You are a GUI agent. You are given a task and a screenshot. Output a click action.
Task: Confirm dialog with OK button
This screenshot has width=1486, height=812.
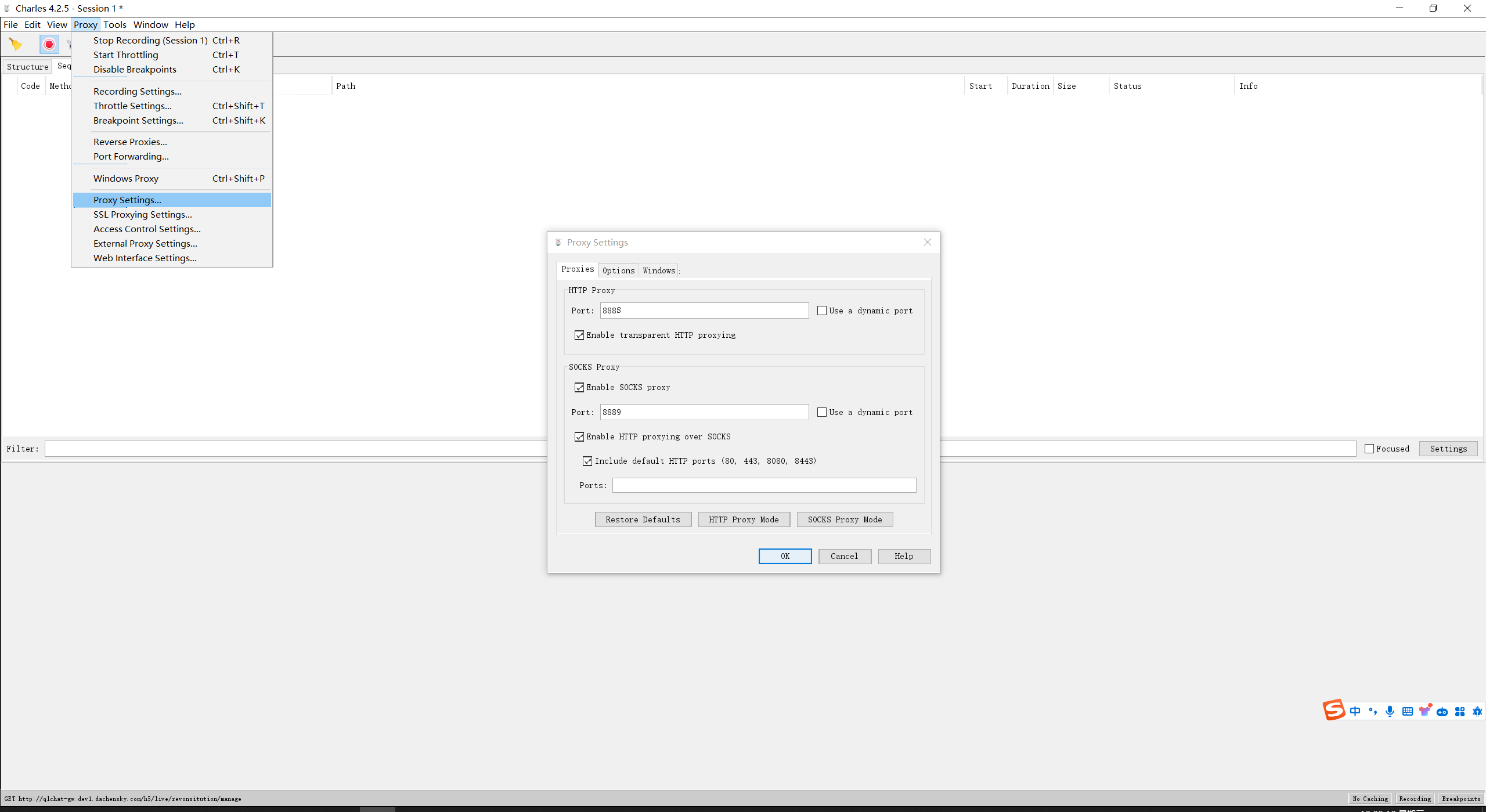(x=785, y=556)
